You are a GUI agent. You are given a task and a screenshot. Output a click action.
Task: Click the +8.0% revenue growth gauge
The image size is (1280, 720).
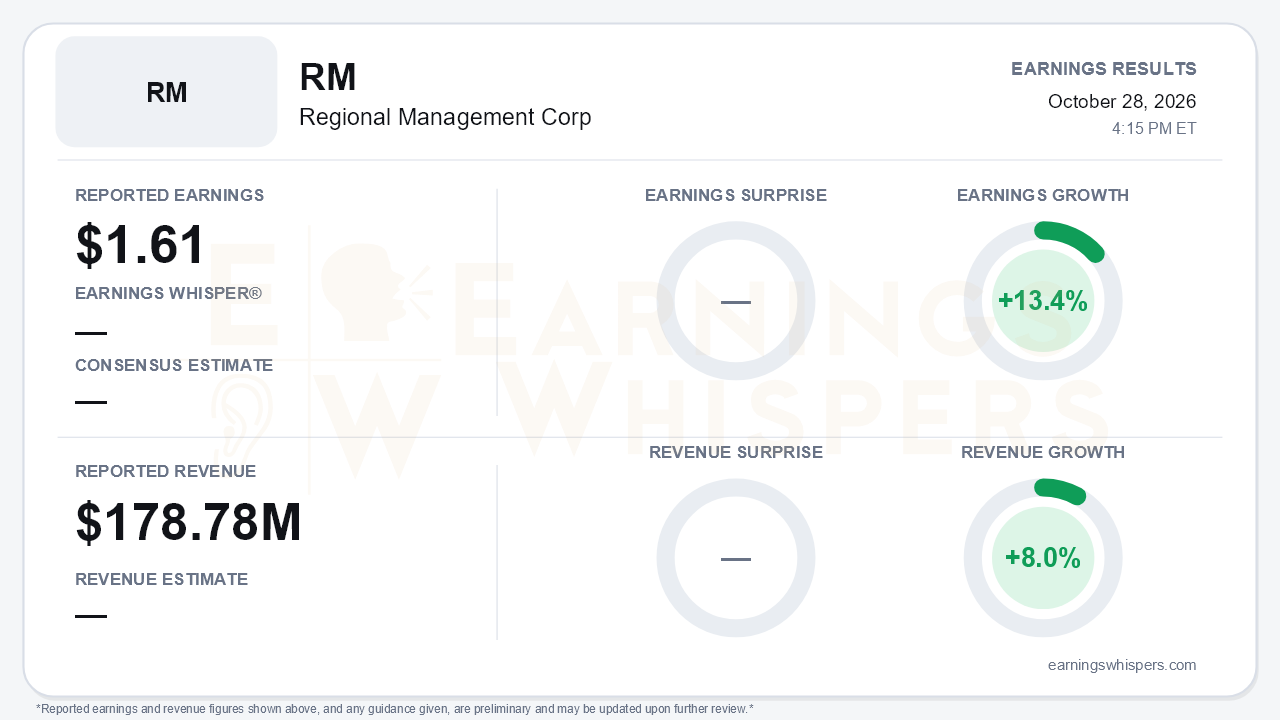coord(1043,558)
